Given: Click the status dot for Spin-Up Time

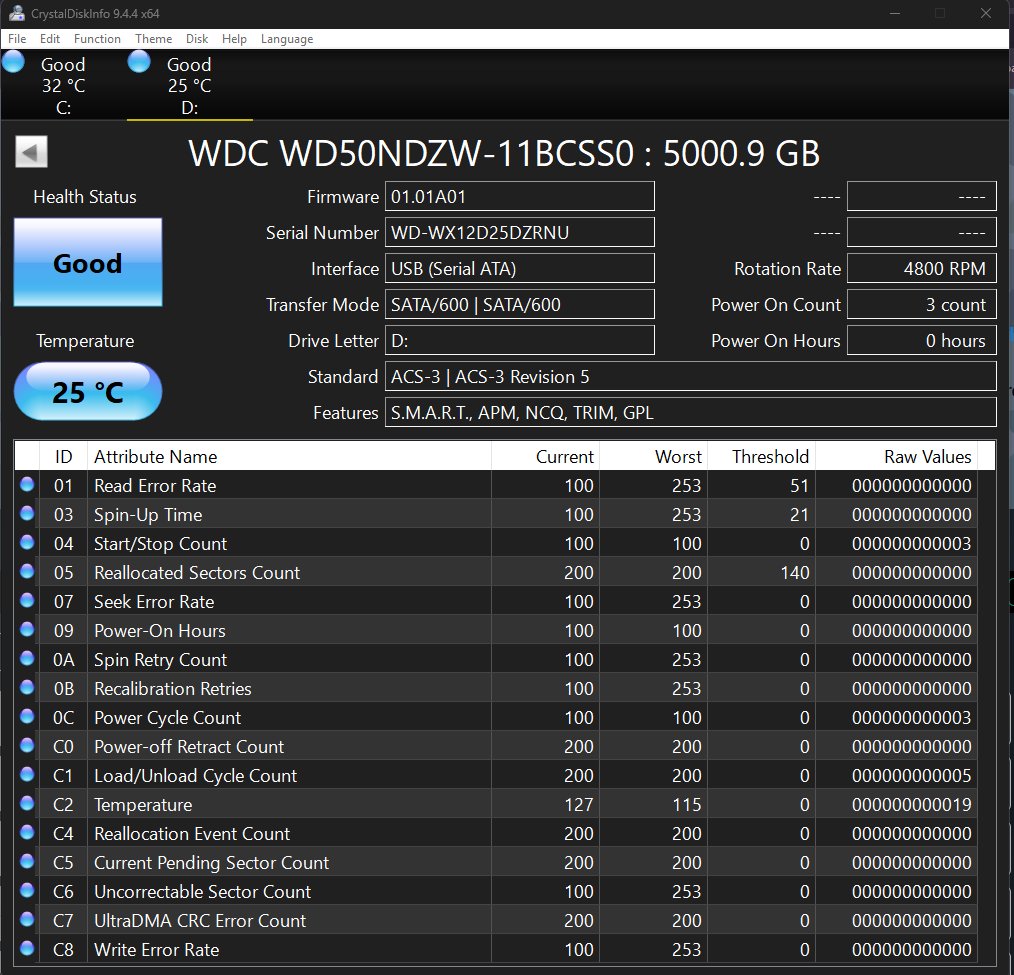Looking at the screenshot, I should (27, 513).
